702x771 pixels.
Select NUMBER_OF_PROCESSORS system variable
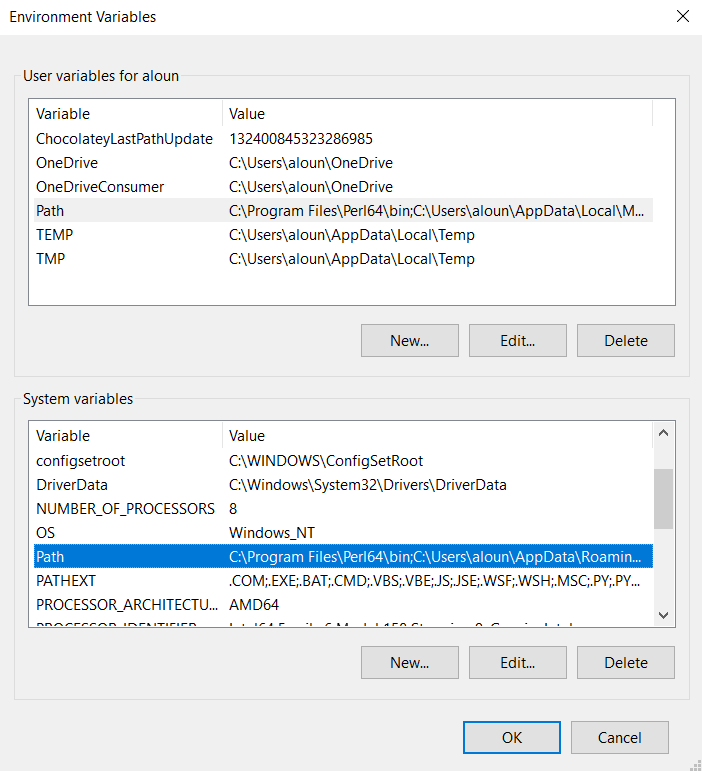[x=125, y=509]
